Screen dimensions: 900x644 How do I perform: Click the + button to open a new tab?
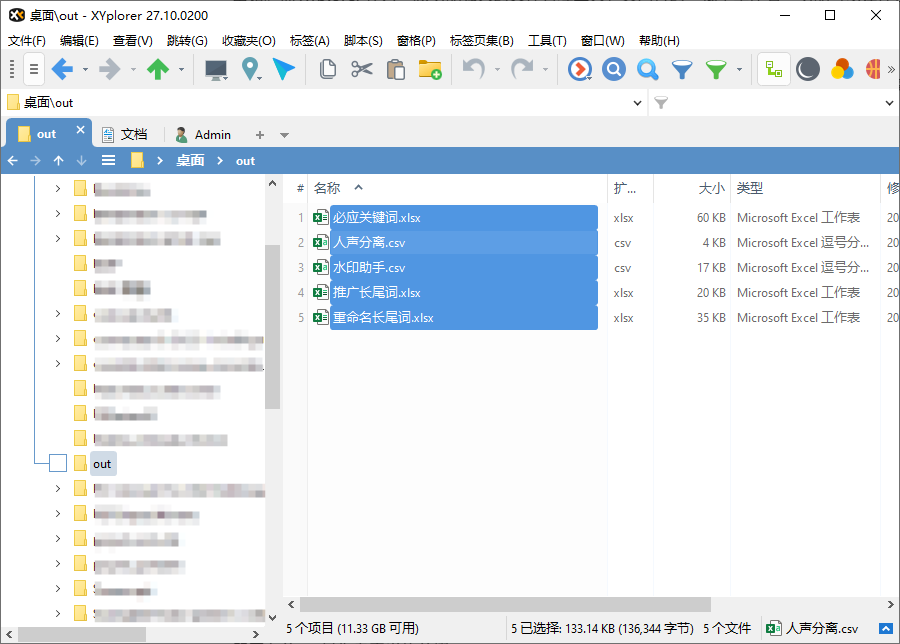tap(258, 133)
